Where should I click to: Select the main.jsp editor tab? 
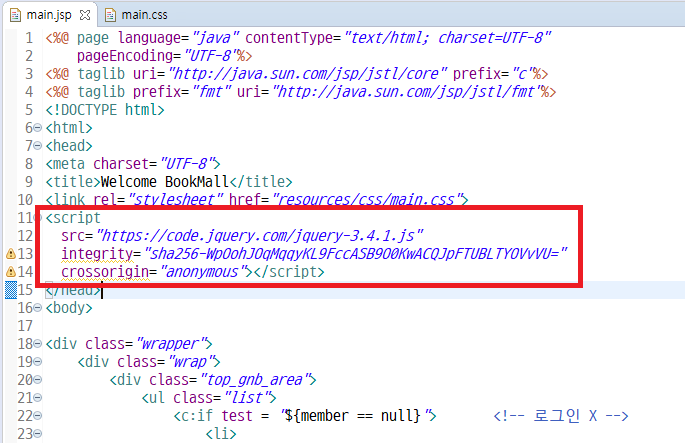pos(48,15)
